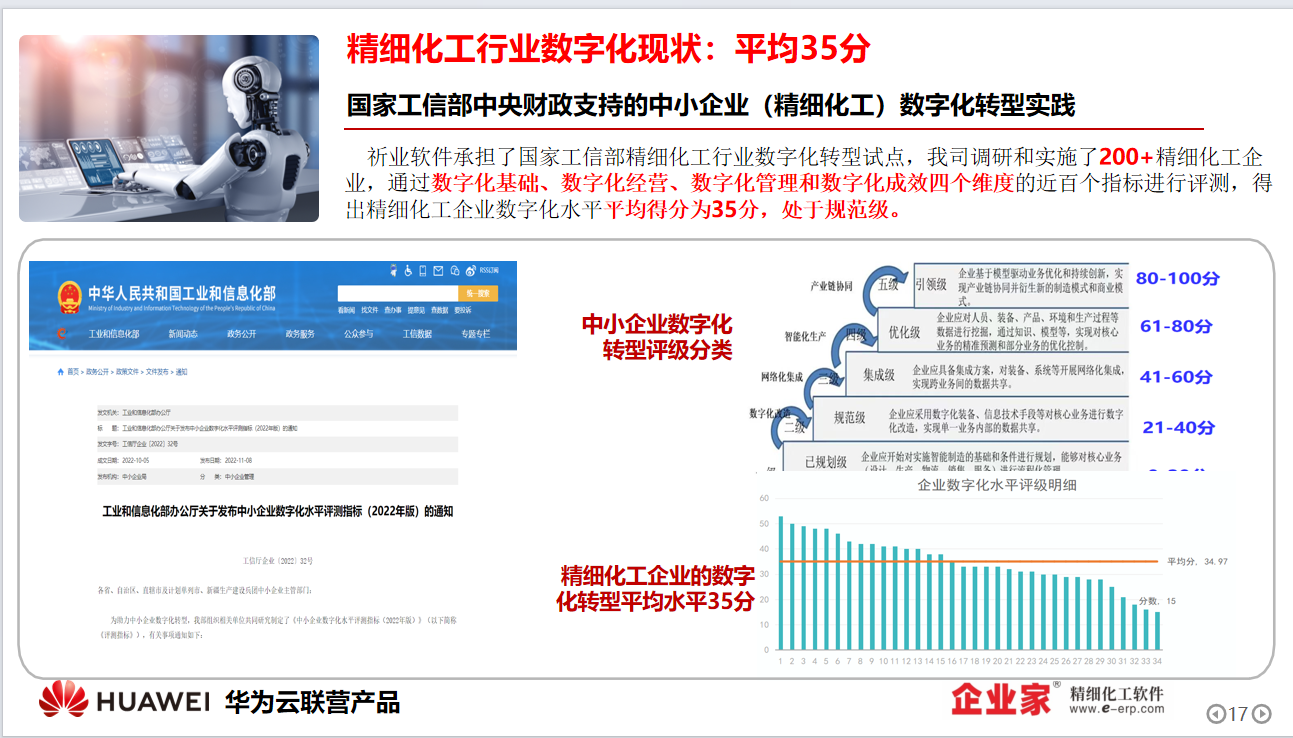The width and height of the screenshot is (1293, 738).
Task: Open the RSS订阅 link
Action: [489, 270]
